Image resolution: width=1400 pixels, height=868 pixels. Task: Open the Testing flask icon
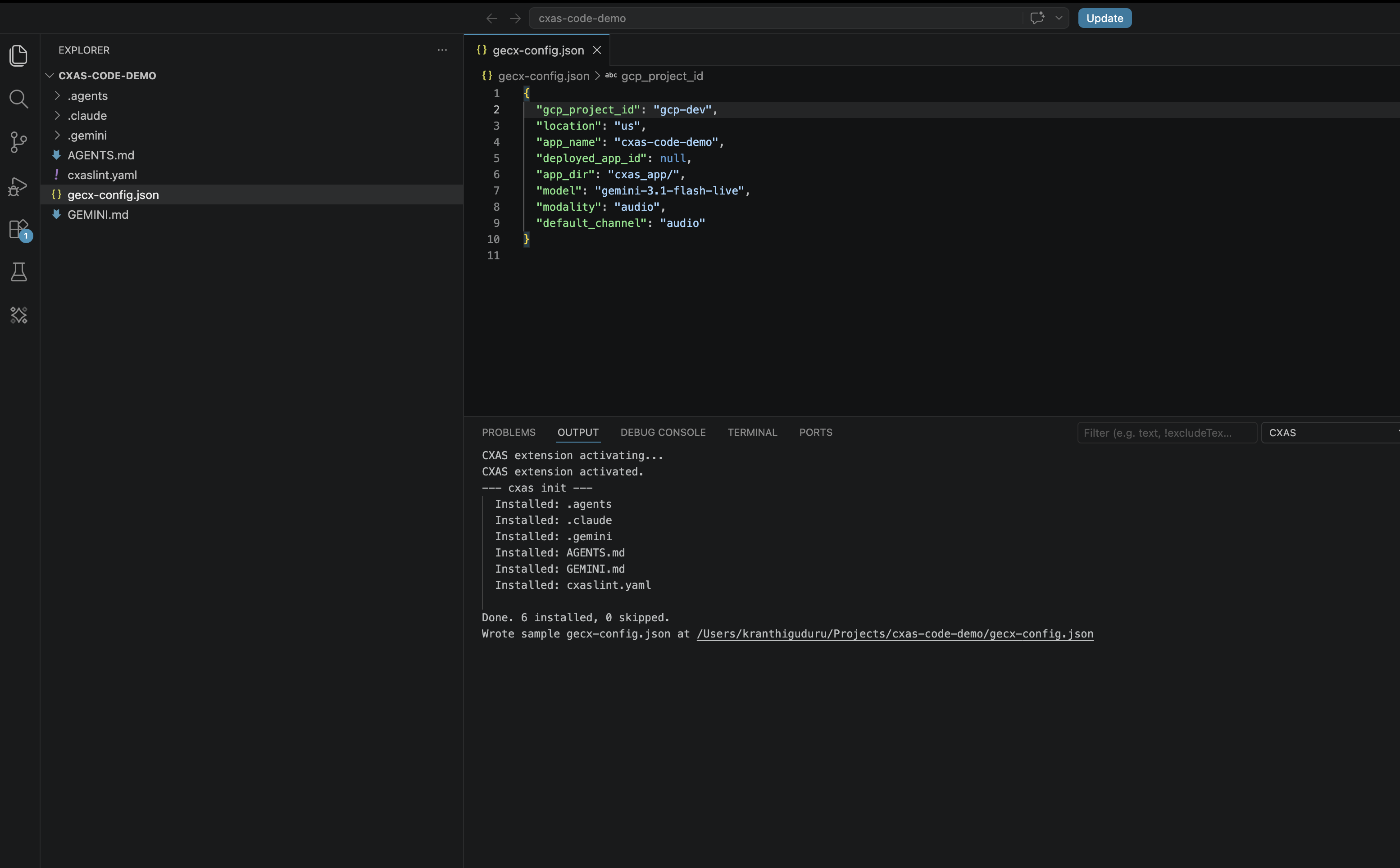tap(19, 272)
